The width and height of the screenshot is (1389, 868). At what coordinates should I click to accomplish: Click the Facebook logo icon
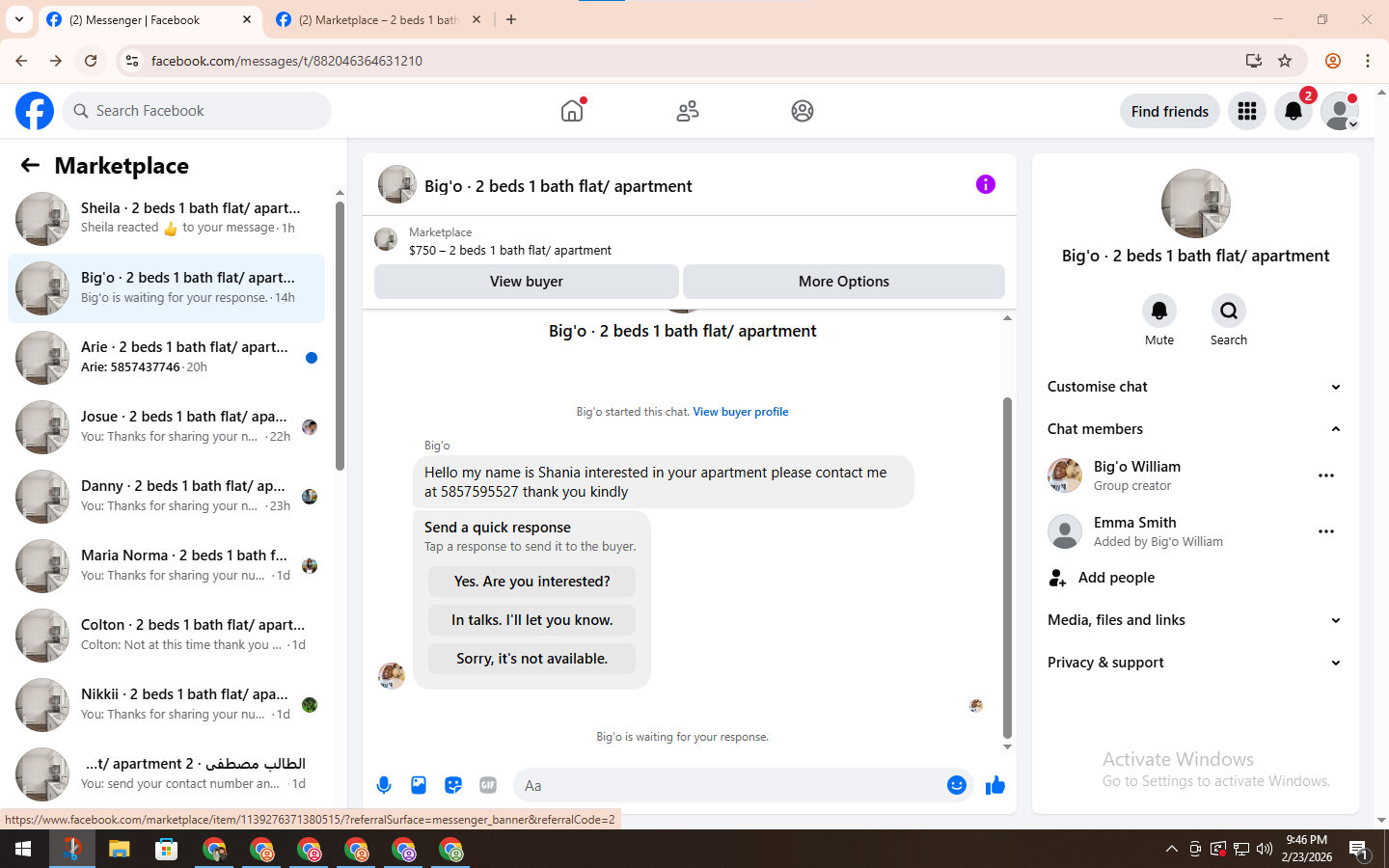pos(35,111)
